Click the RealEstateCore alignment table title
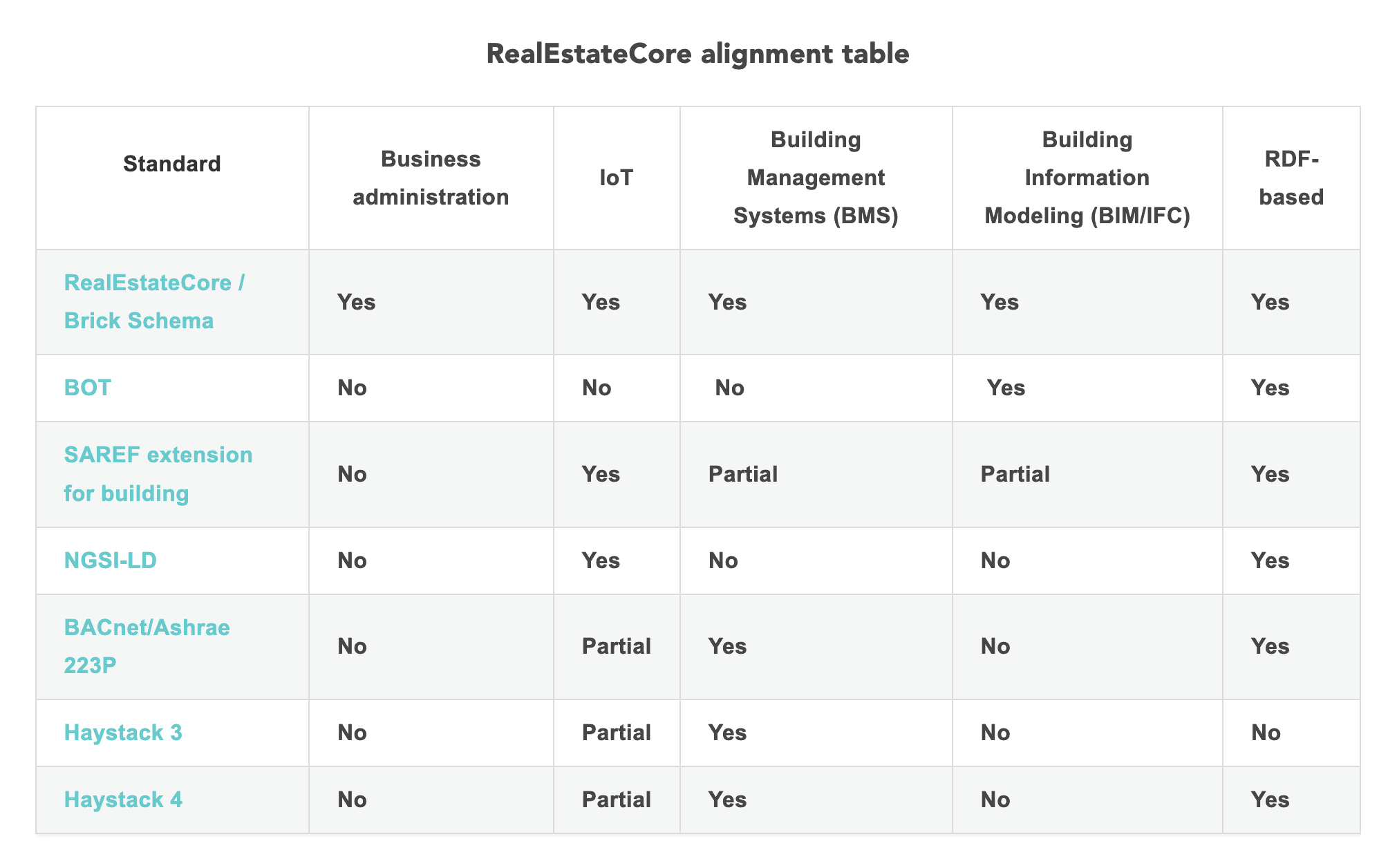Image resolution: width=1388 pixels, height=868 pixels. [697, 53]
